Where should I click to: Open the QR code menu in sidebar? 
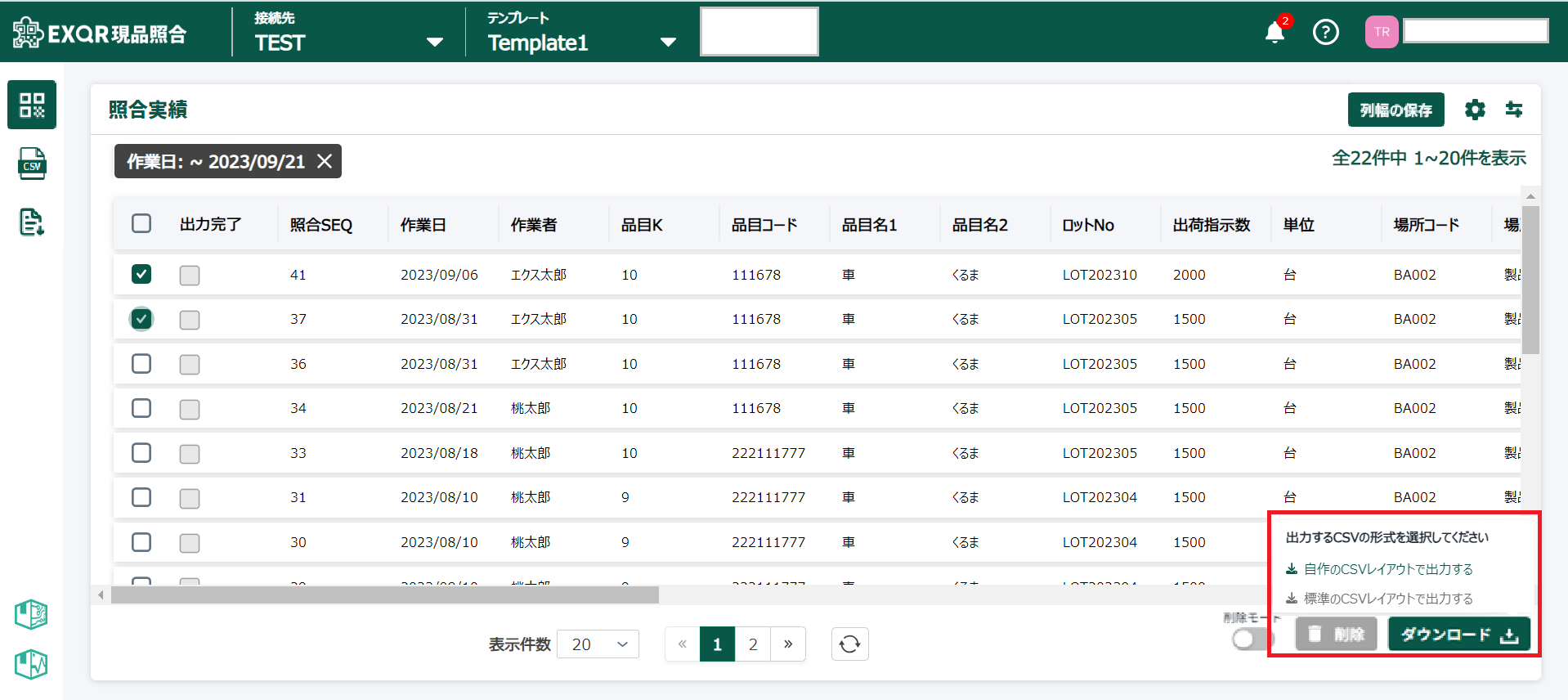click(32, 105)
